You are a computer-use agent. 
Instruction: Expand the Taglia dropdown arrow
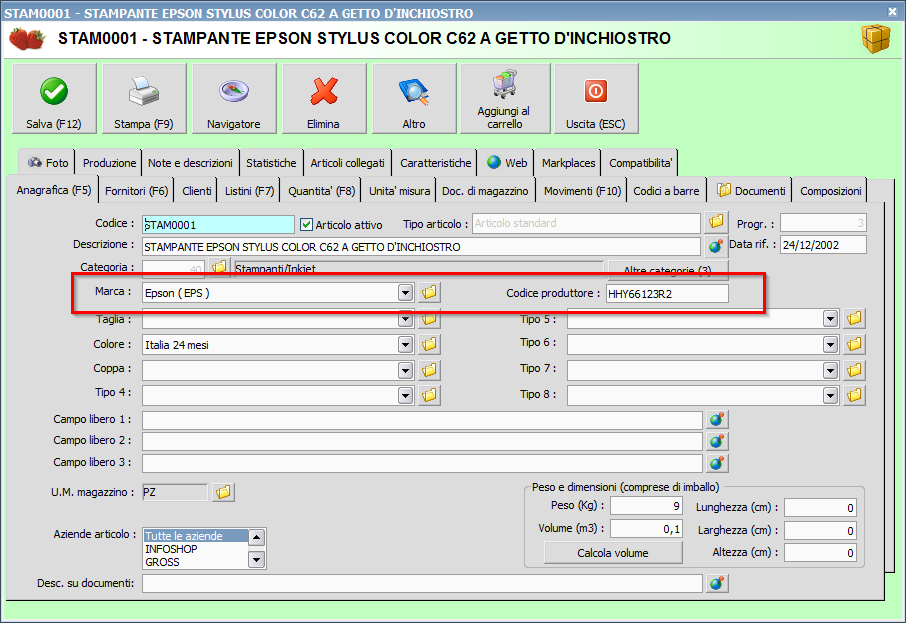[406, 319]
